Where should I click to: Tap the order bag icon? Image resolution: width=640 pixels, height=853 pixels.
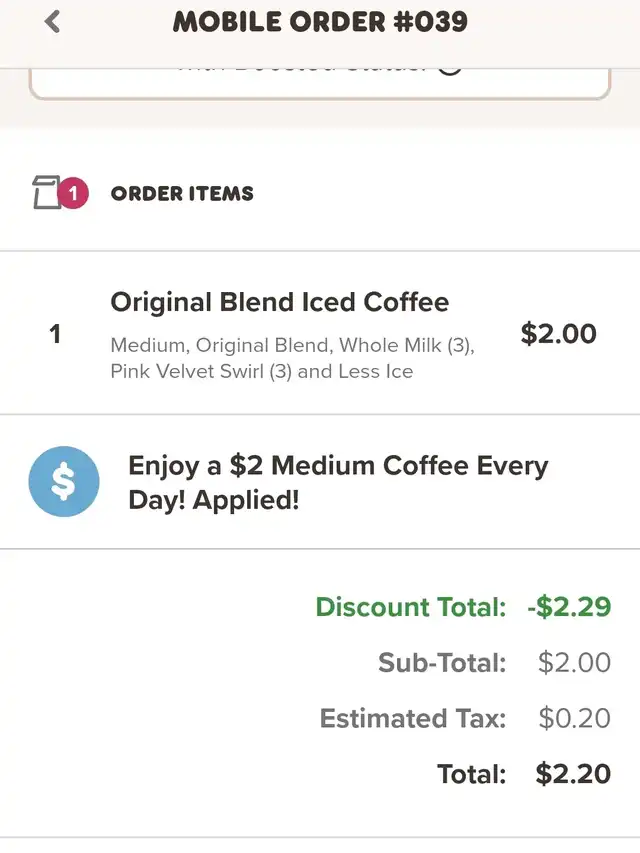pos(47,193)
